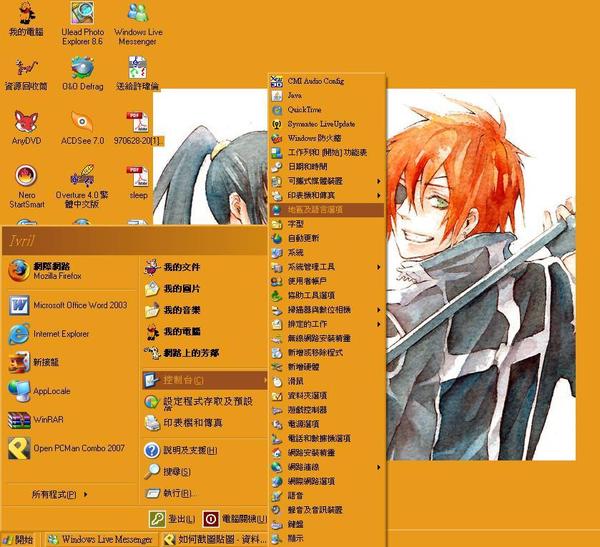Viewport: 600px width, 547px height.
Task: Open 日期和時間 settings item
Action: coord(327,167)
